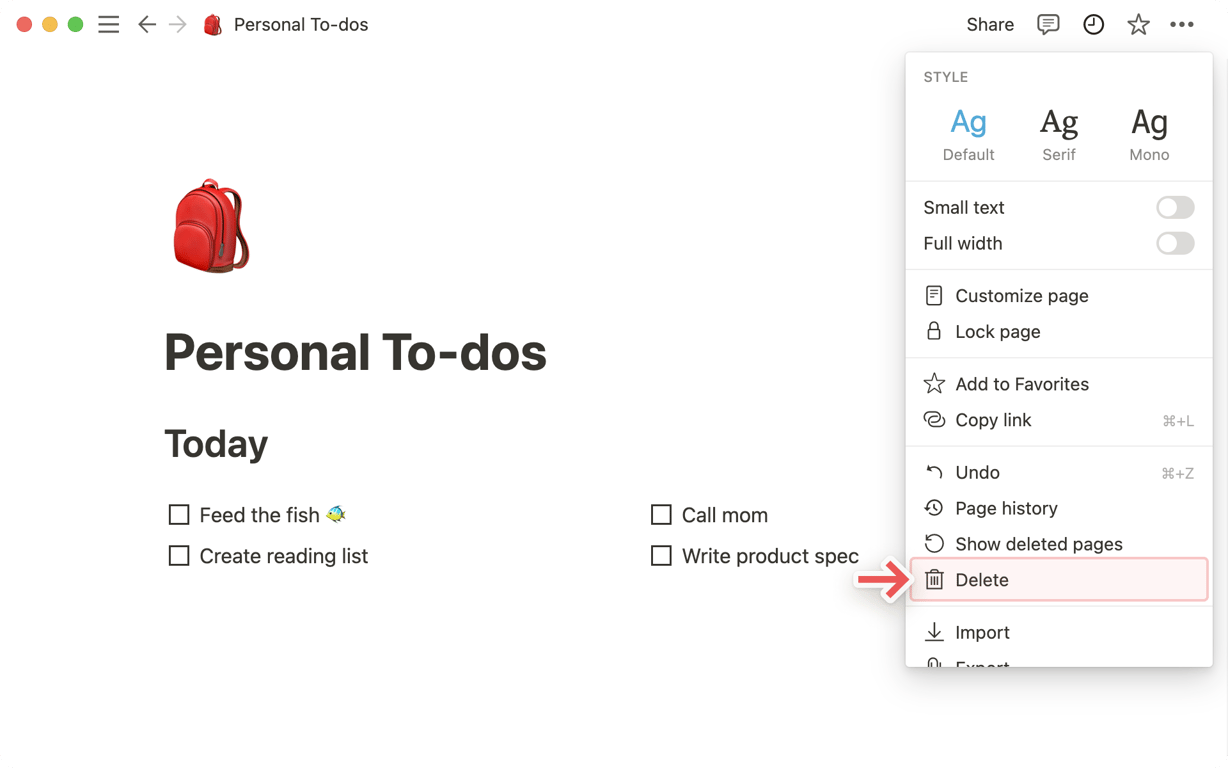Choose Lock page in the menu
Viewport: 1228px width, 768px height.
click(x=1059, y=332)
